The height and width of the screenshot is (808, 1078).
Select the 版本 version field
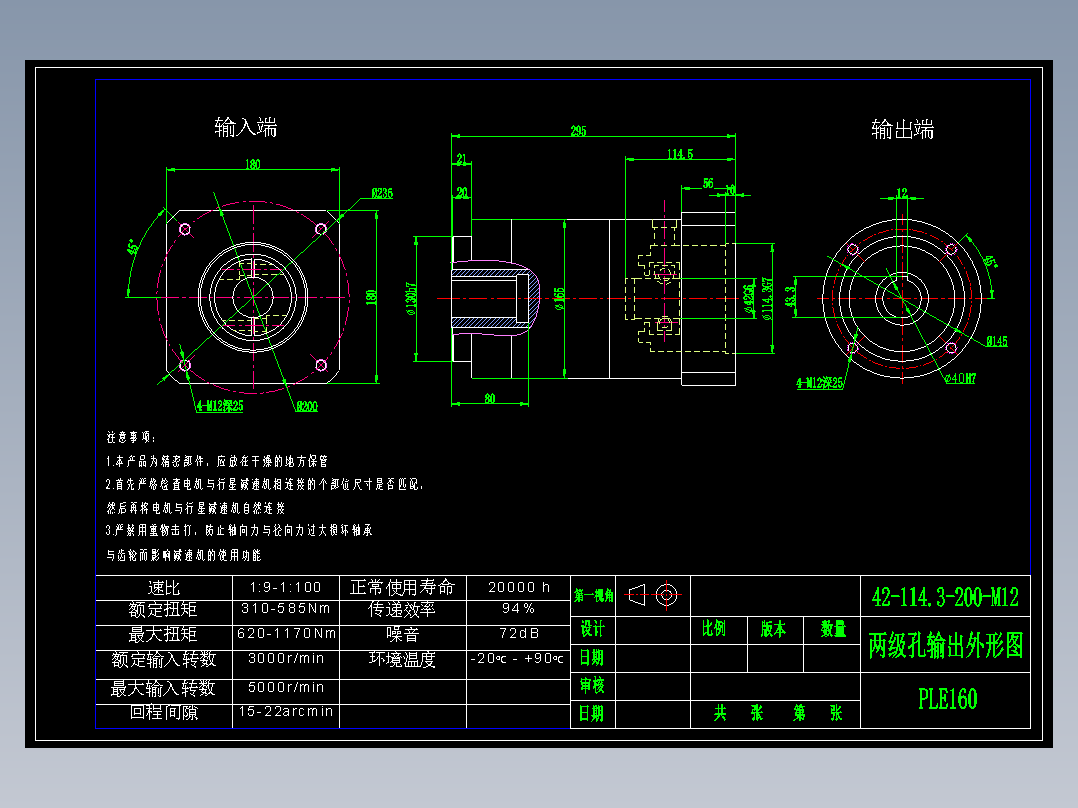[775, 629]
